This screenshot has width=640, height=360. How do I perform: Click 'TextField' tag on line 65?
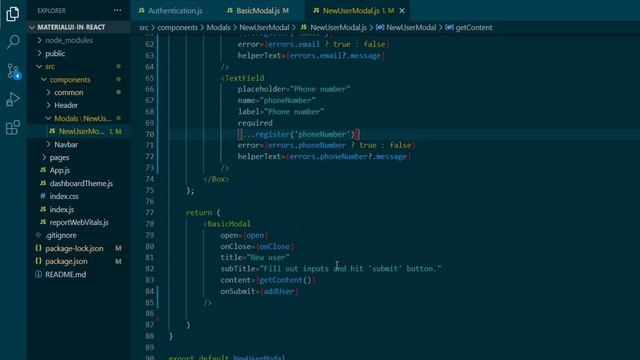pyautogui.click(x=244, y=78)
